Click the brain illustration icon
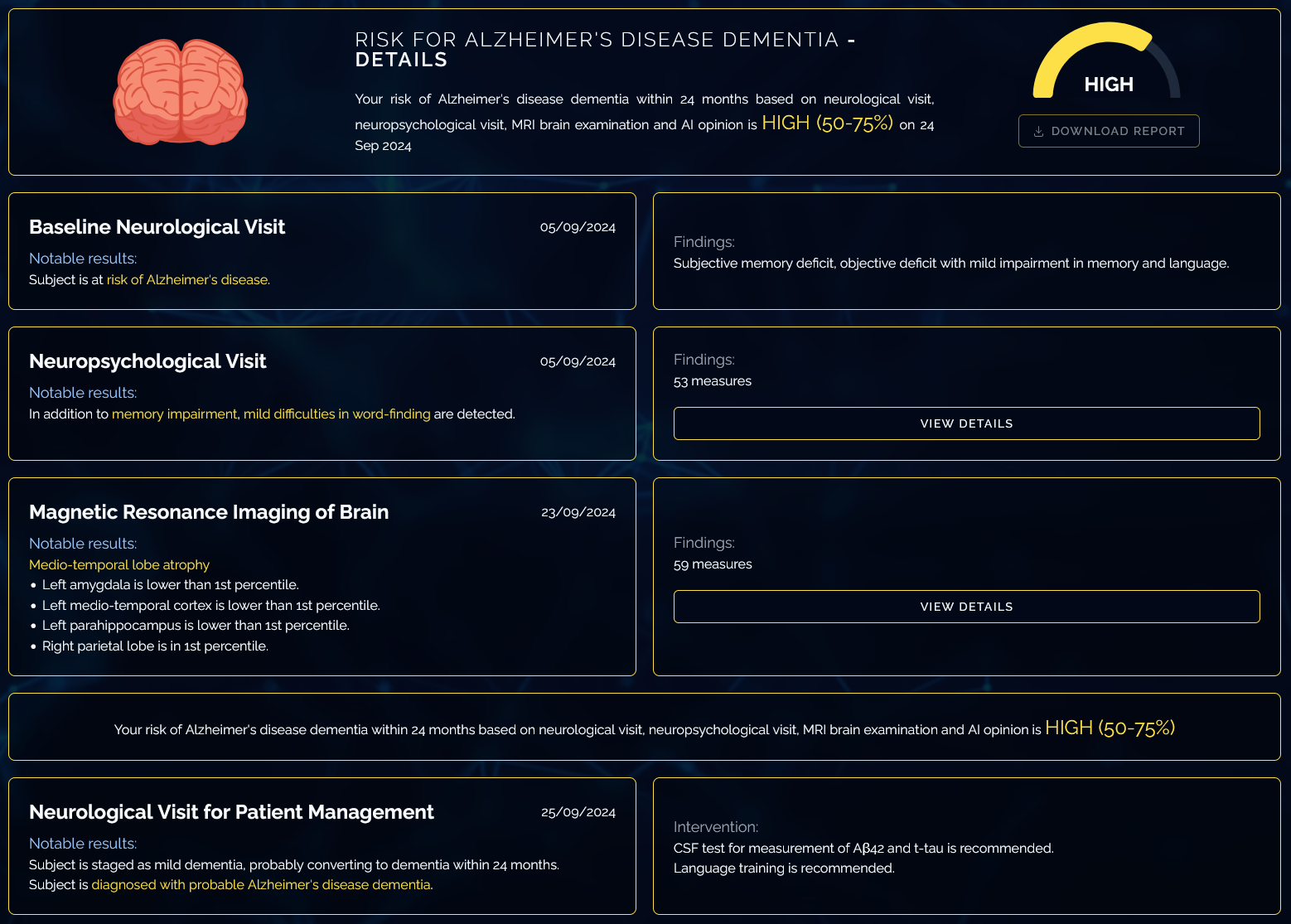This screenshot has height=924, width=1291. tap(181, 92)
